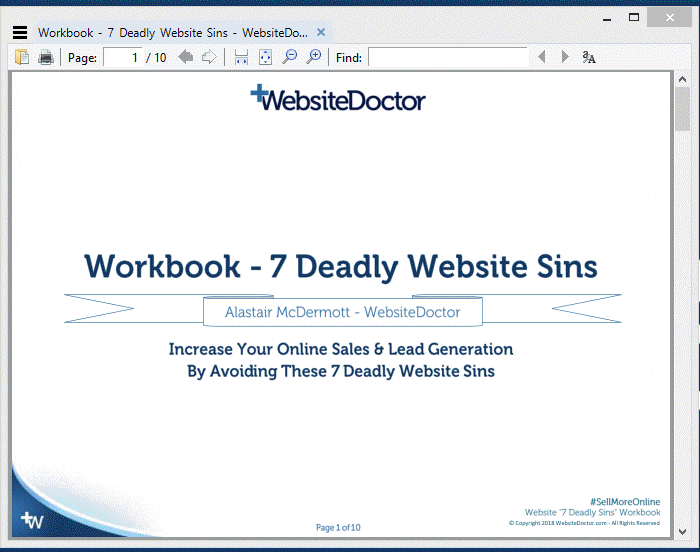Find next match arrow
Image resolution: width=700 pixels, height=552 pixels.
565,57
